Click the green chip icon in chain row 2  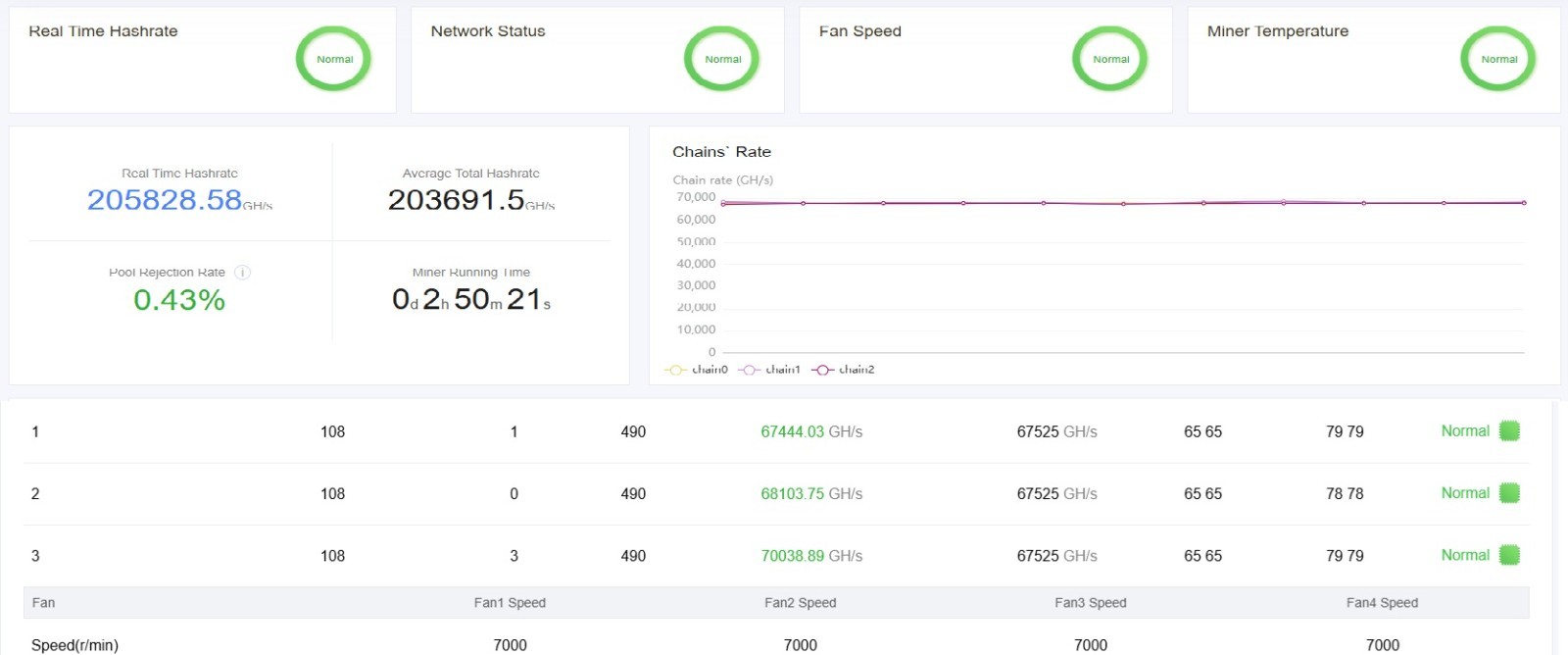1509,493
